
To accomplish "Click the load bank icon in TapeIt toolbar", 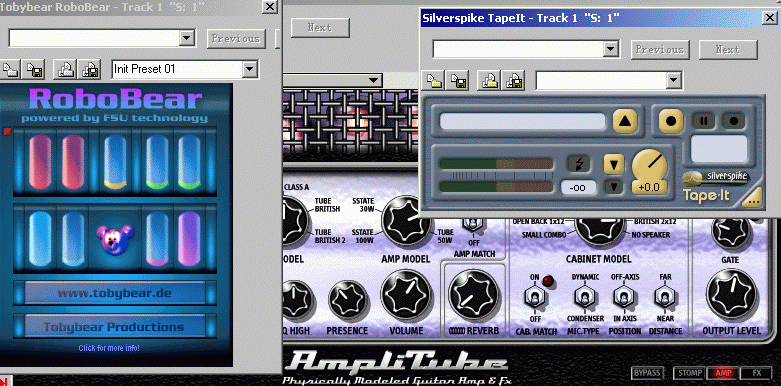I will pyautogui.click(x=488, y=80).
